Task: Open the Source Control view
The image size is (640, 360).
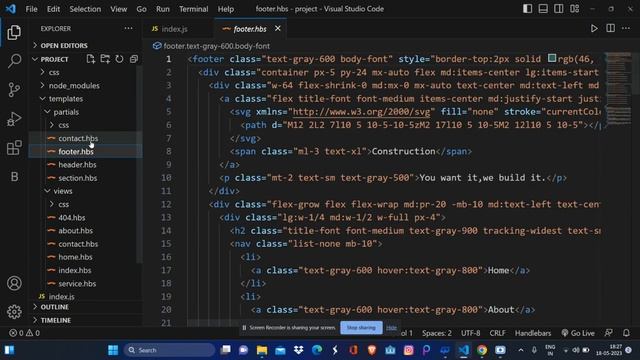Action: click(x=14, y=90)
